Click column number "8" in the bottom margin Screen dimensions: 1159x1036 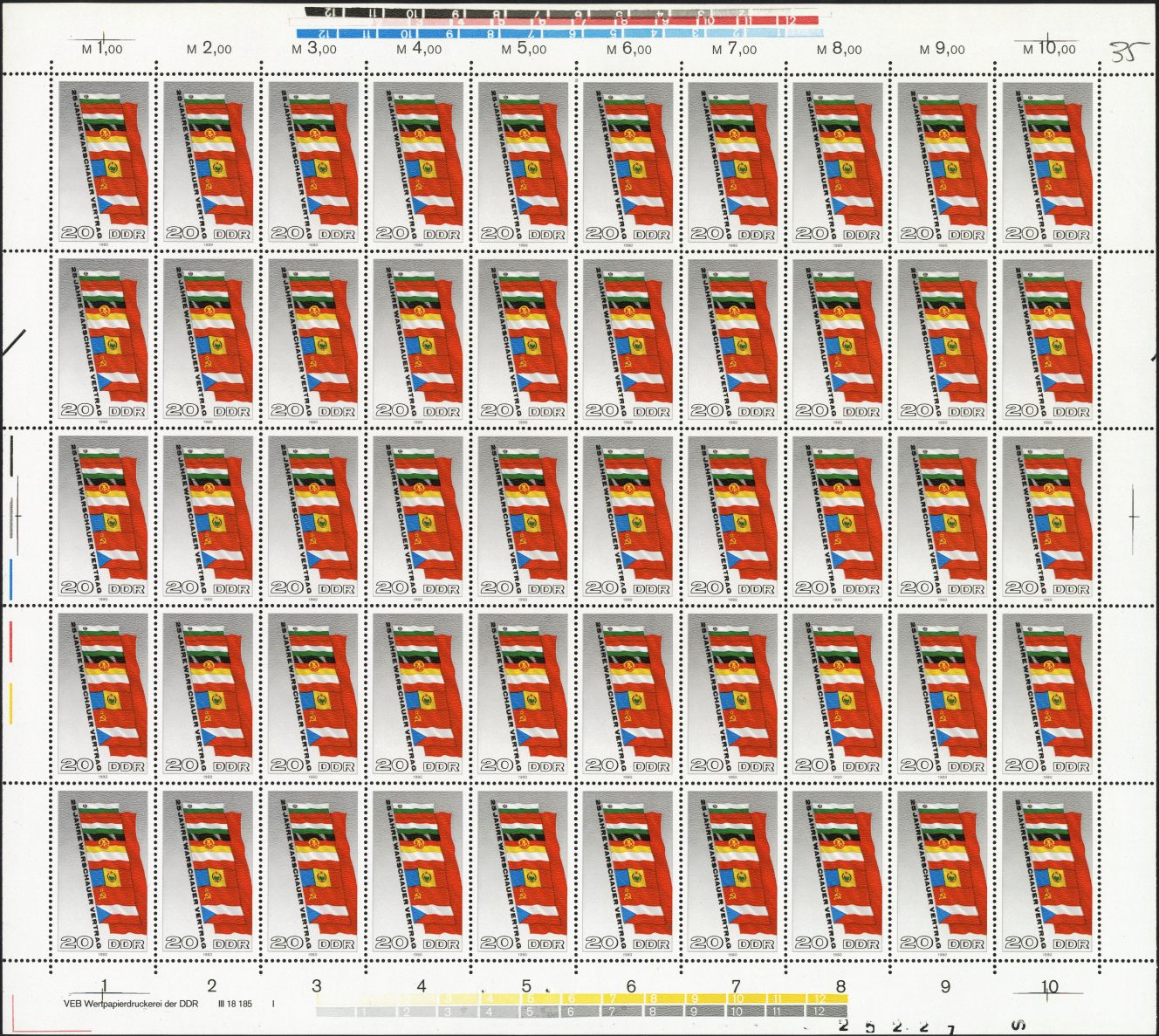click(840, 986)
